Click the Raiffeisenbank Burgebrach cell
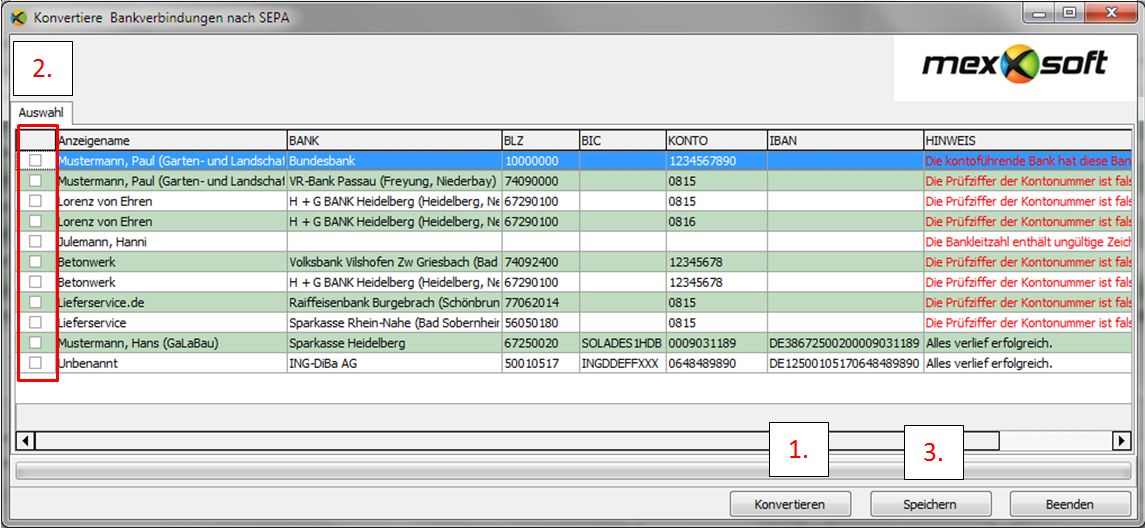1145x528 pixels. point(394,302)
